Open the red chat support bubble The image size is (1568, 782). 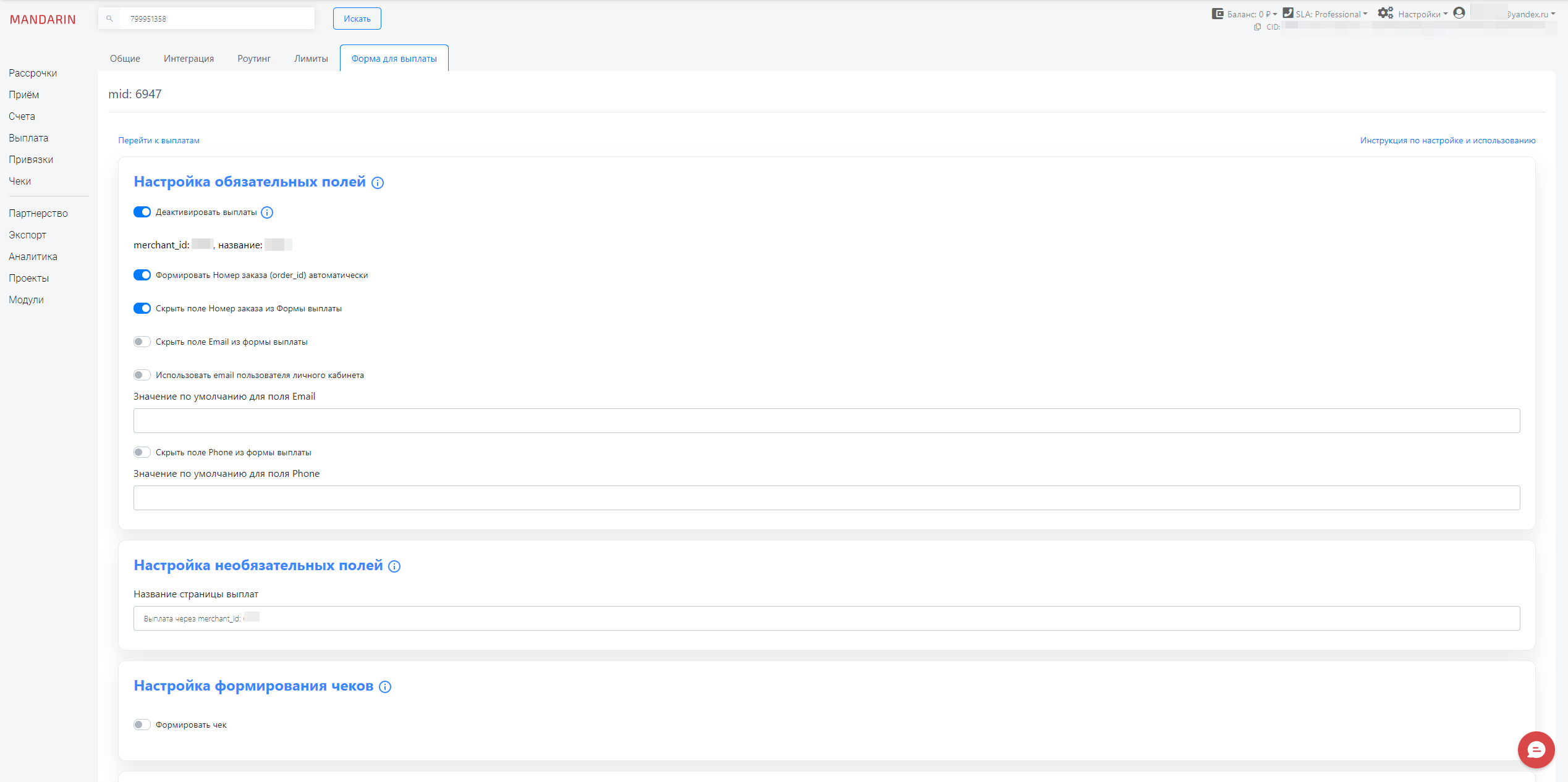pos(1536,749)
